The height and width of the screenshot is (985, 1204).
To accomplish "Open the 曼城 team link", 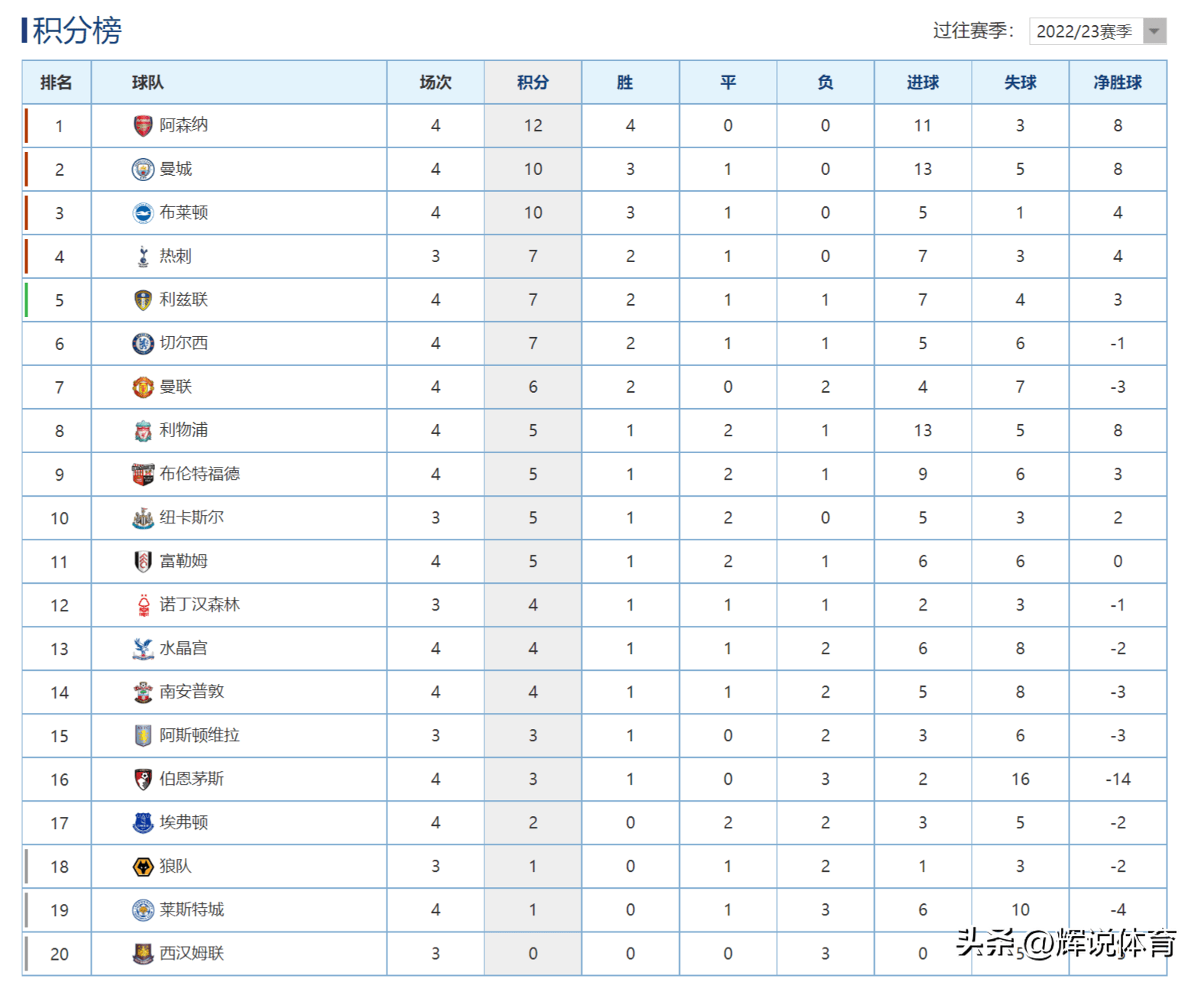I will [x=176, y=169].
